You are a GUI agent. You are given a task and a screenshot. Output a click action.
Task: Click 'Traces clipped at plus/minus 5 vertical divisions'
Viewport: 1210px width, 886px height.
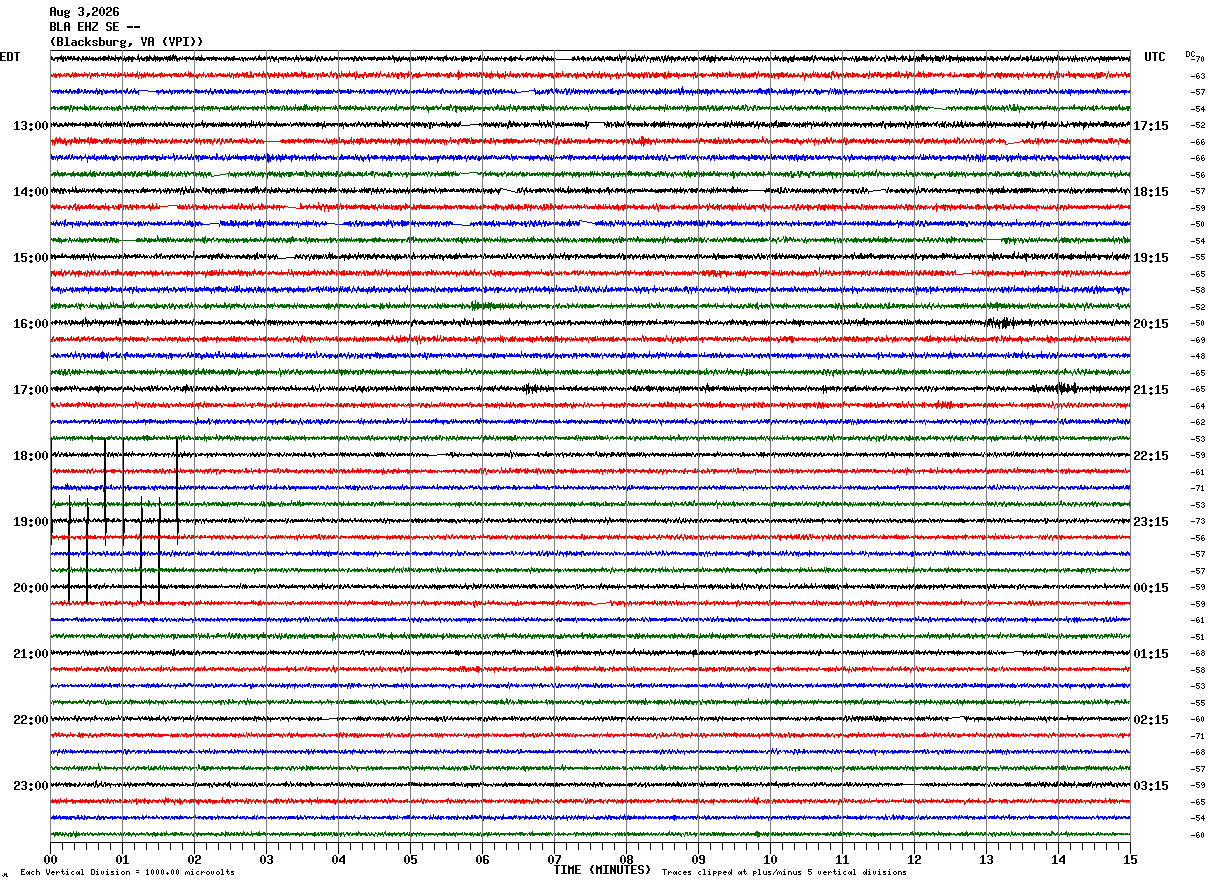[x=784, y=872]
